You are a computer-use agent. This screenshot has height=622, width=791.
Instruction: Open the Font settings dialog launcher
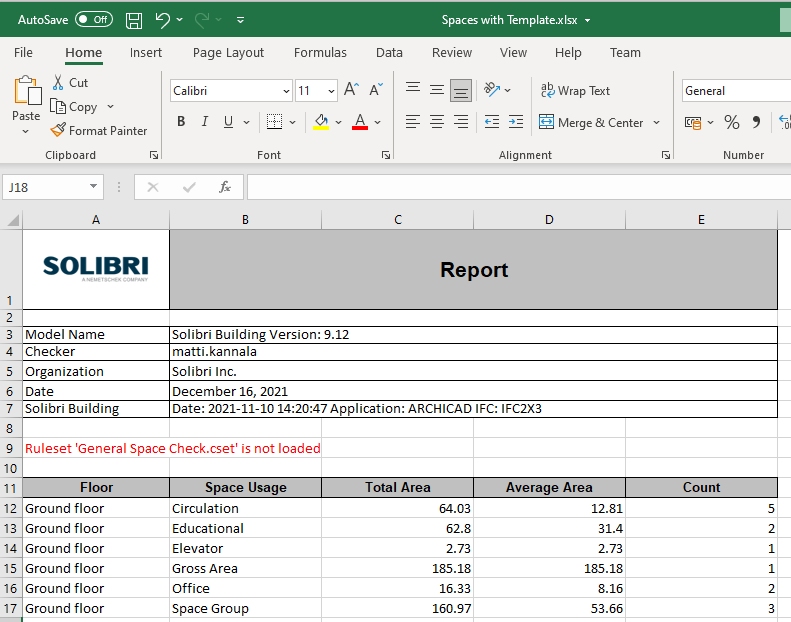pos(386,155)
